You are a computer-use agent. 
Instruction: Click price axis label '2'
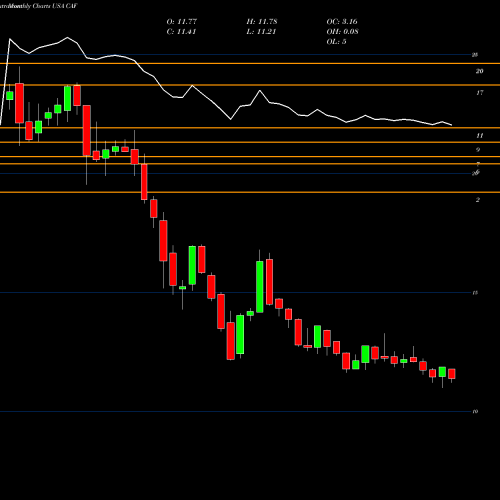478,200
